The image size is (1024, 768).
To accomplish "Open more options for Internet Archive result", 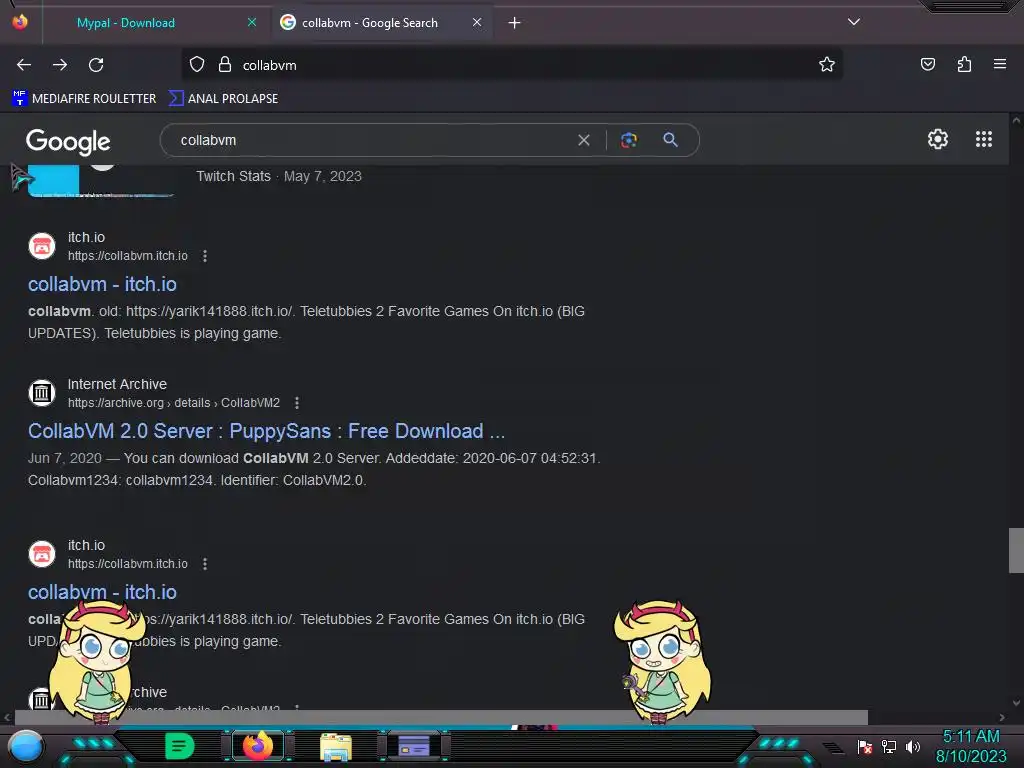I will (x=297, y=403).
